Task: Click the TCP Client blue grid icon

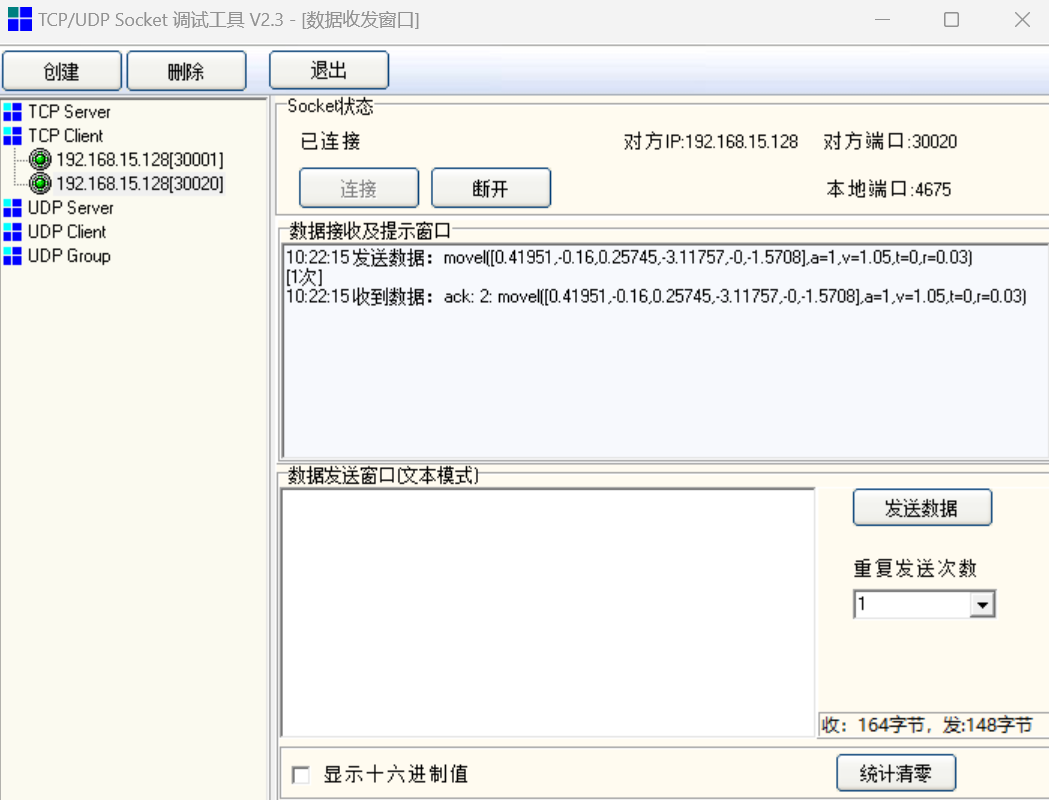Action: pyautogui.click(x=12, y=136)
